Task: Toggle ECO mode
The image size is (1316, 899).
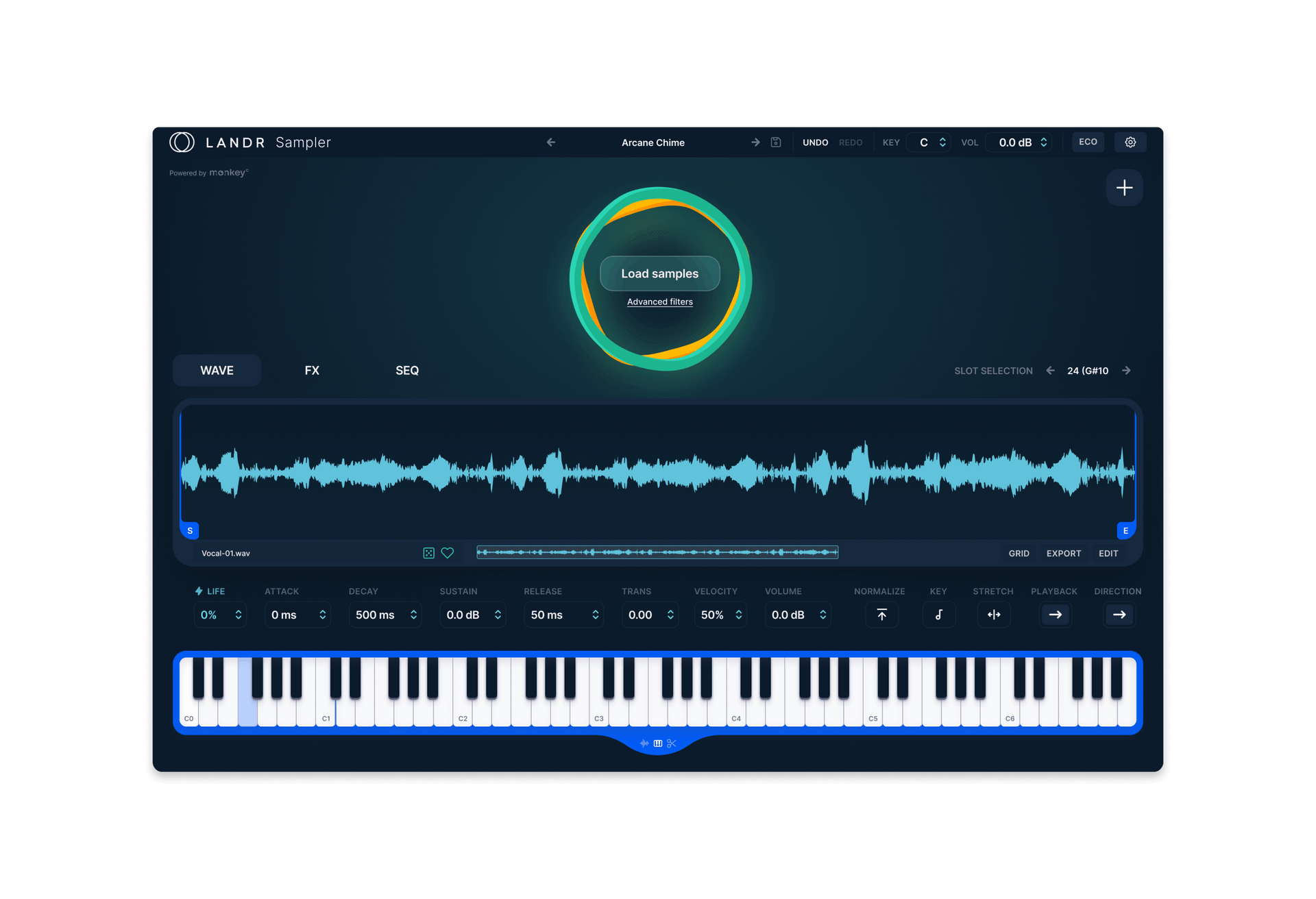Action: pos(1088,142)
